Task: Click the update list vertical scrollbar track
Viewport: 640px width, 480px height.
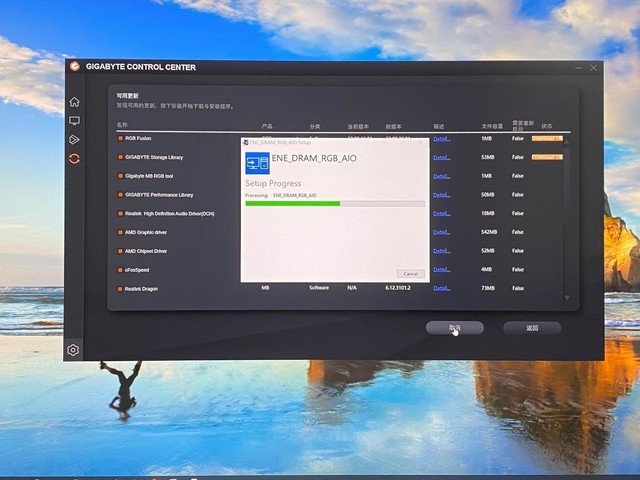Action: click(x=567, y=220)
